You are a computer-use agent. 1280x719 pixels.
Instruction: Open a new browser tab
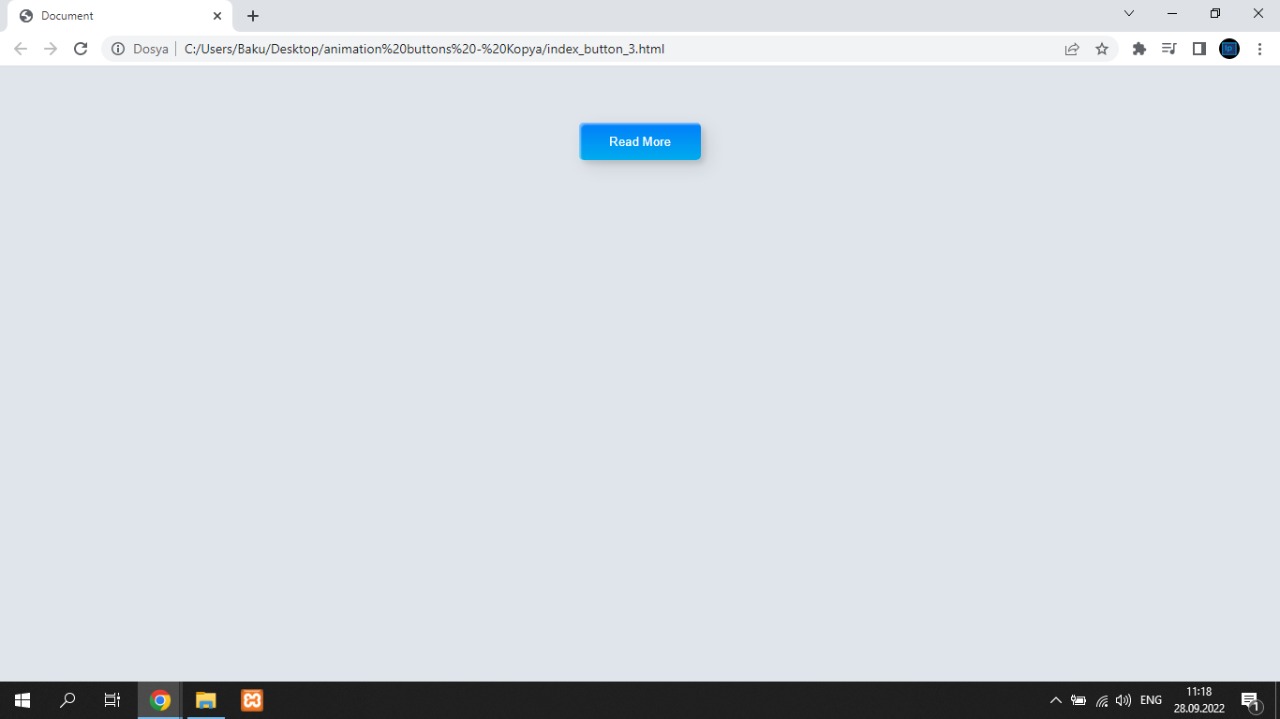[252, 16]
